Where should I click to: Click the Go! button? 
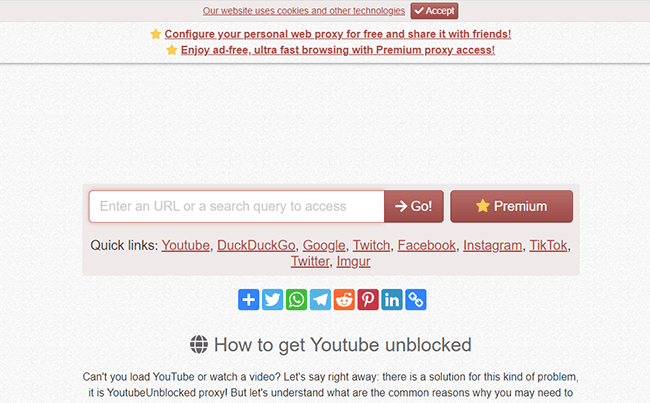point(414,206)
